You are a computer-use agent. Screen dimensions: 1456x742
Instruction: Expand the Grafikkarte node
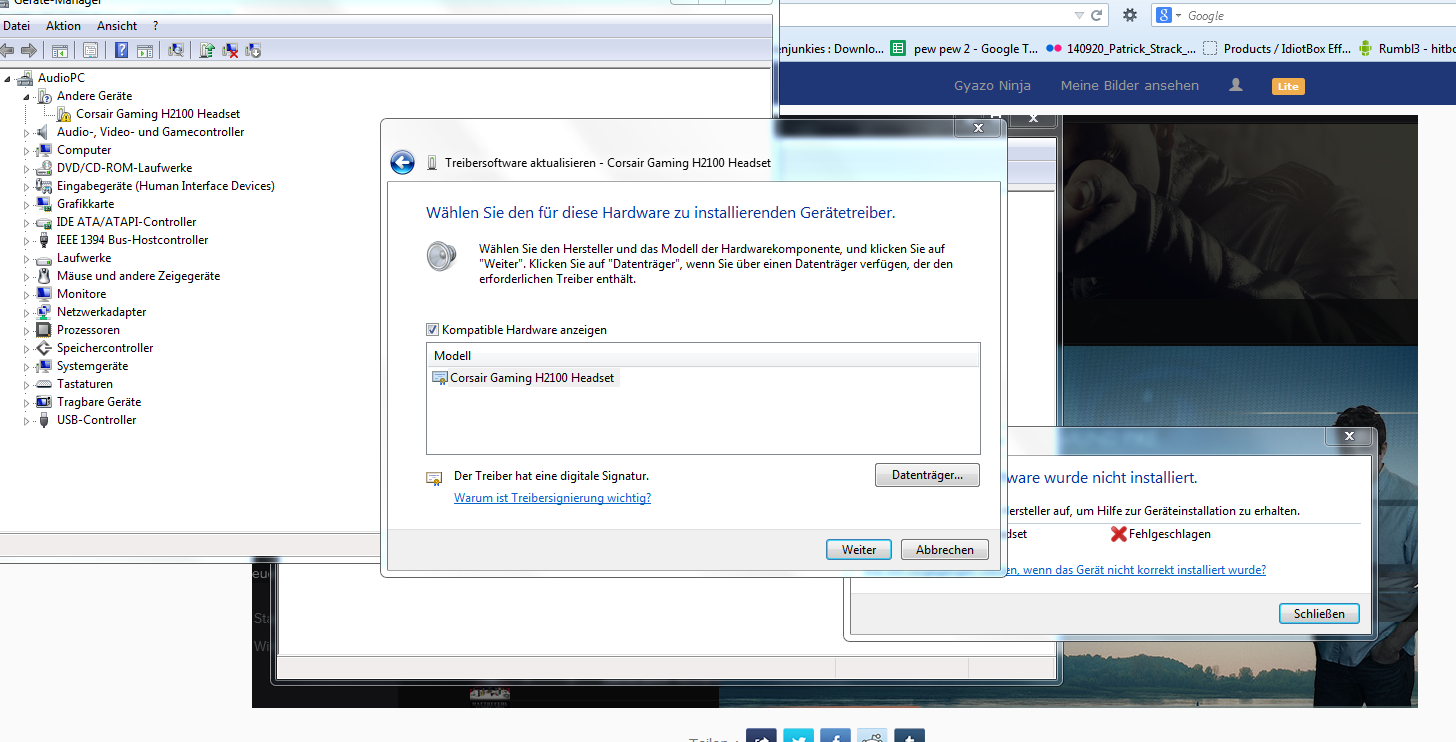27,204
